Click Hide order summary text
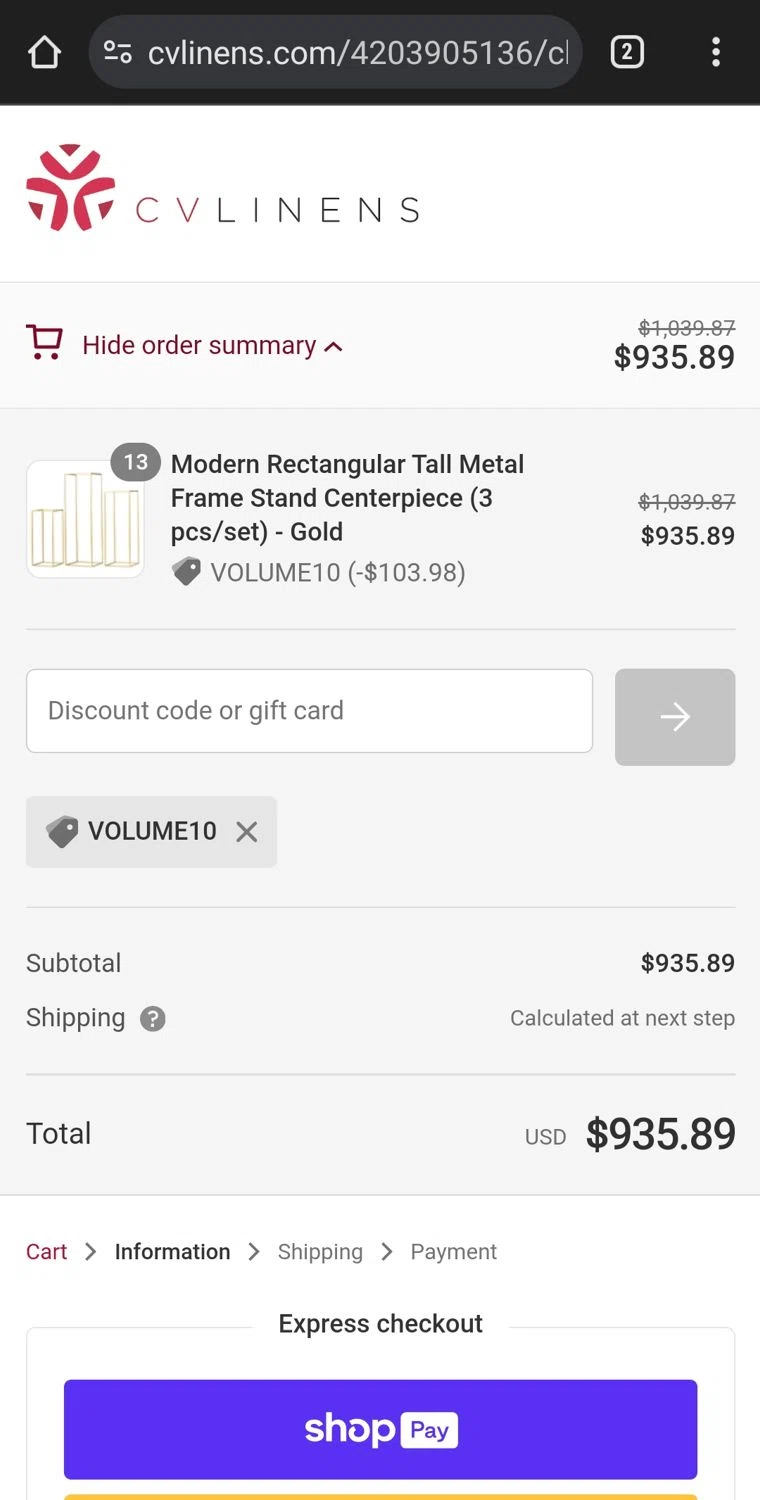The width and height of the screenshot is (760, 1500). click(x=199, y=345)
